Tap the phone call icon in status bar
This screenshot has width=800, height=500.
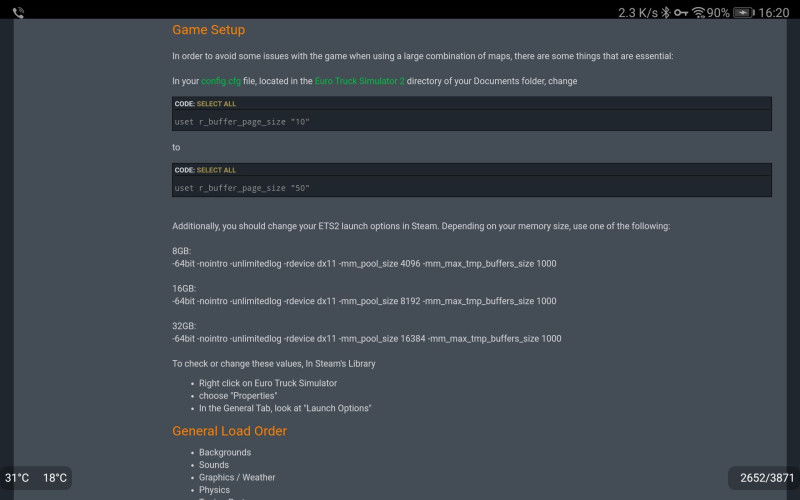(18, 13)
